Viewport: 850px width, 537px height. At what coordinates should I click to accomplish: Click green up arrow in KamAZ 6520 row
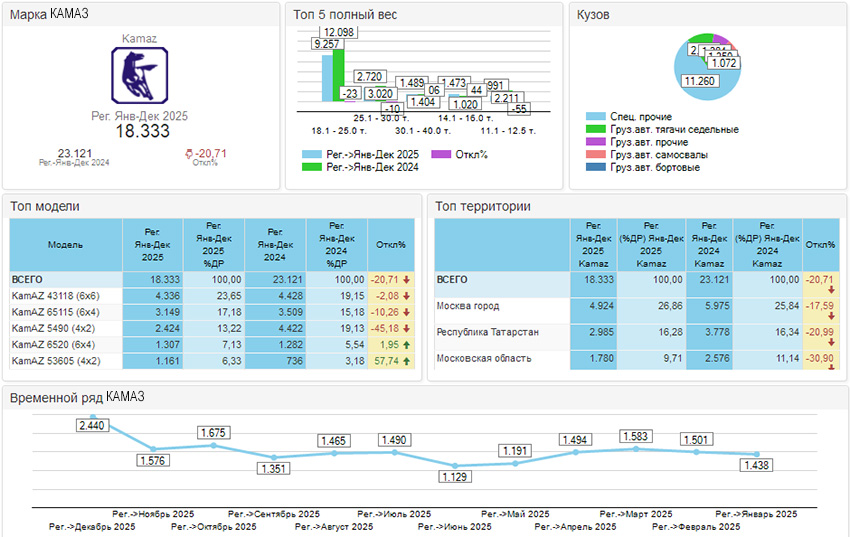[409, 344]
